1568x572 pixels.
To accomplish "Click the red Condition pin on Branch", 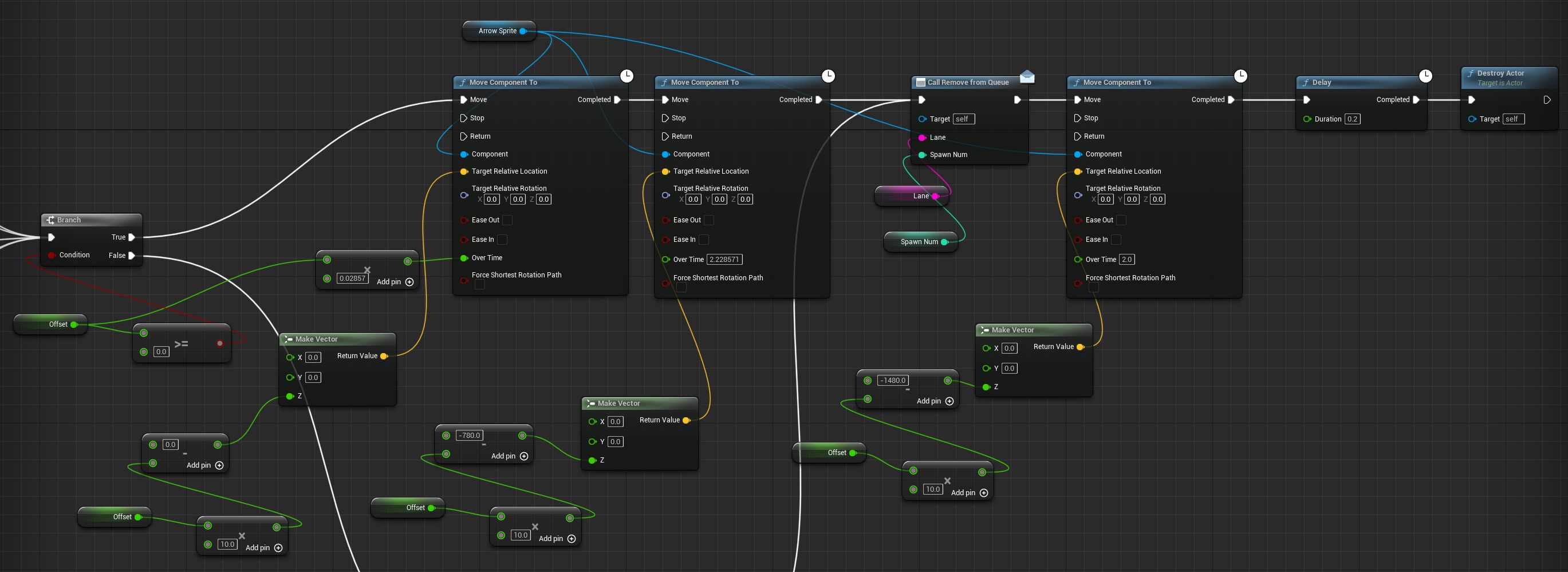I will (52, 255).
